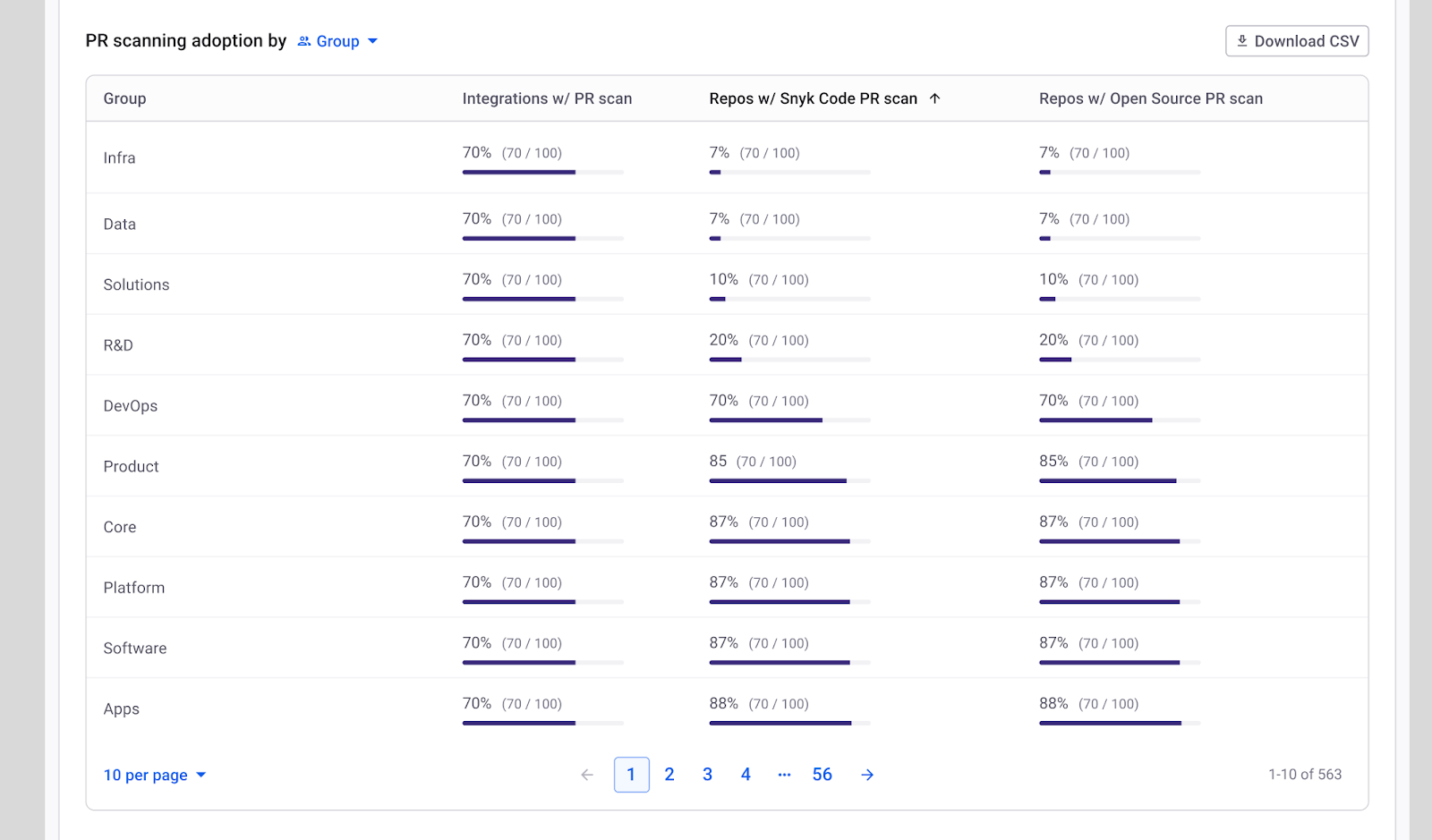The width and height of the screenshot is (1432, 840).
Task: Go to next page arrow
Action: 866,775
